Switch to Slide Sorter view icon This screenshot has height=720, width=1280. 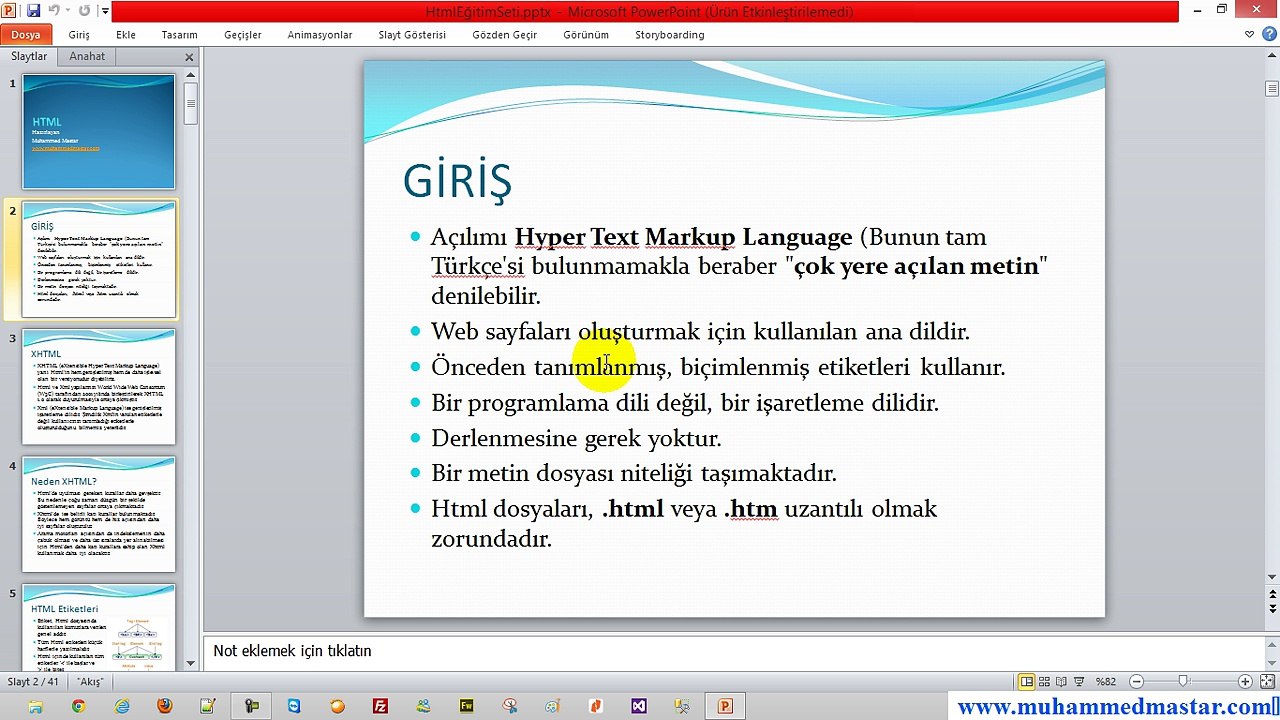click(1045, 682)
